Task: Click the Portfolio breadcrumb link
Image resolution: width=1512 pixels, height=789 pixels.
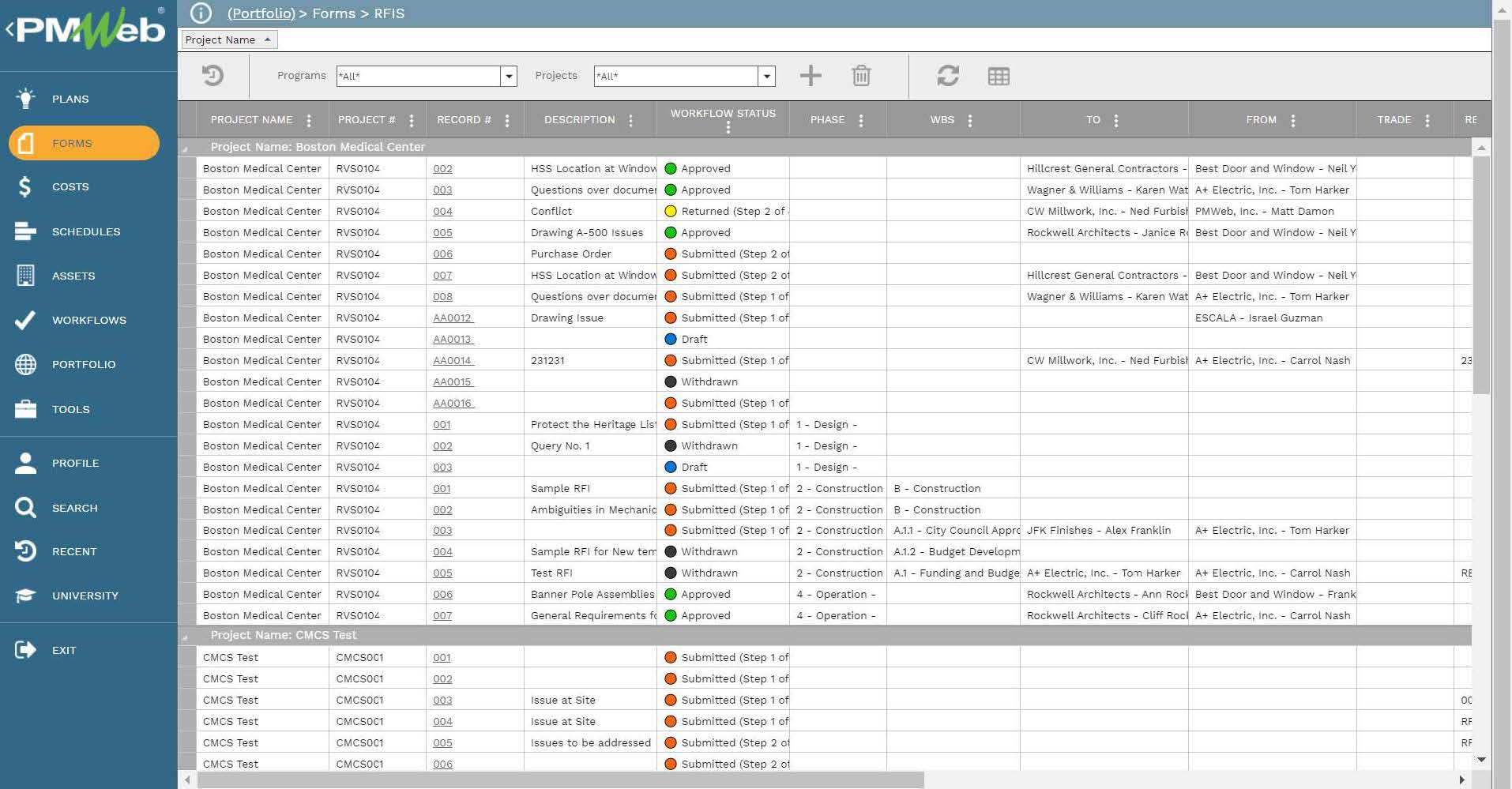Action: coord(261,13)
